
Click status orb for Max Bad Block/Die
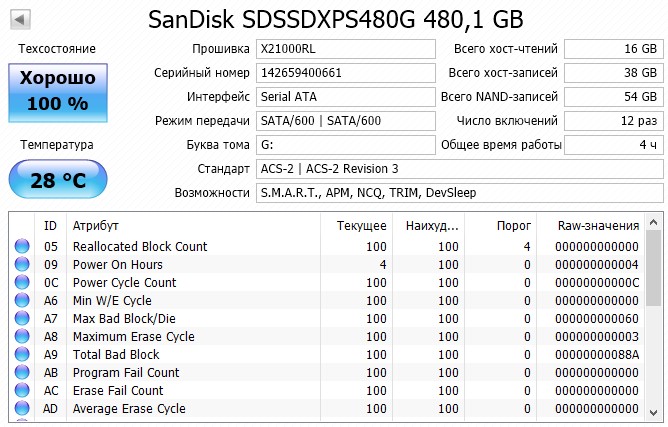tap(22, 319)
